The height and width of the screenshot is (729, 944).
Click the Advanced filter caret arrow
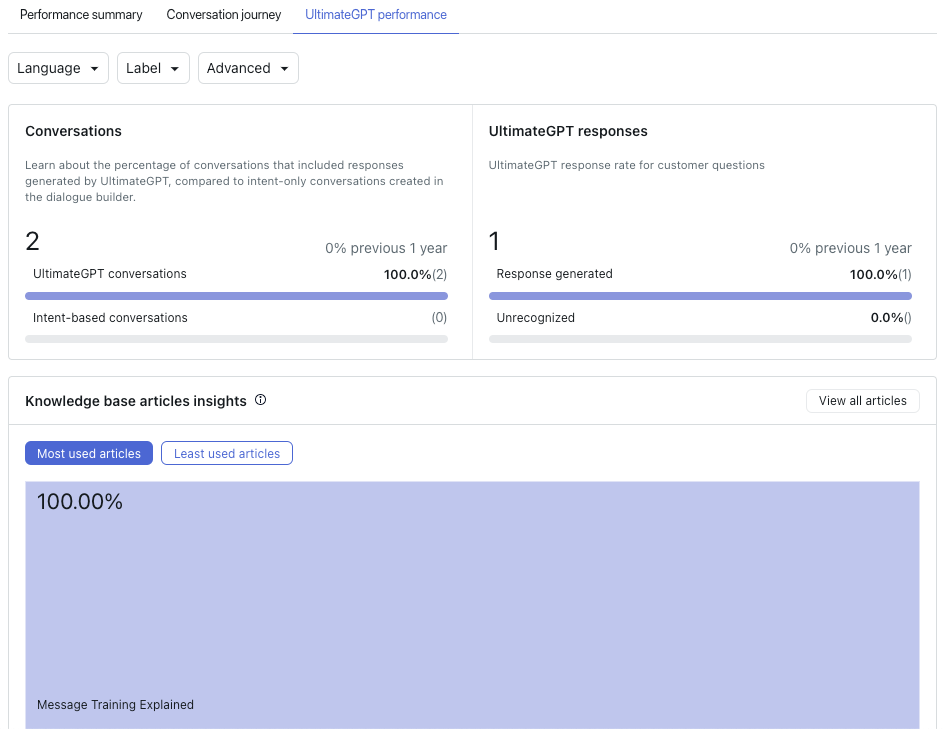(284, 69)
